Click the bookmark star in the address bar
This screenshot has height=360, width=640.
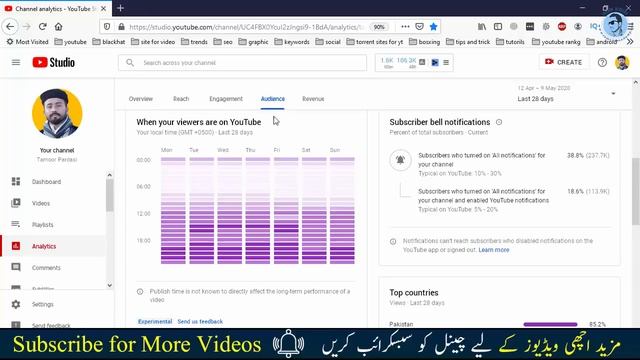[x=433, y=27]
